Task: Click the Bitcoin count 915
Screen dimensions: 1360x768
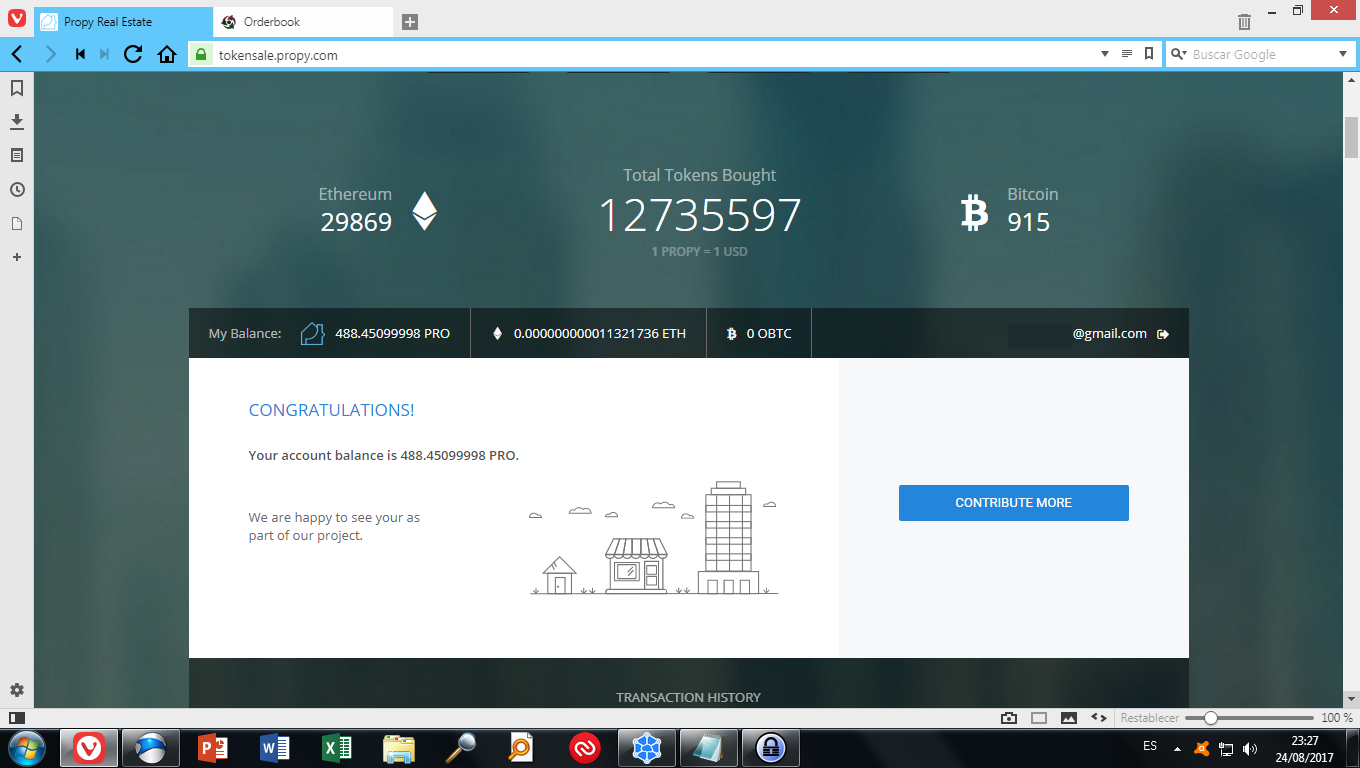Action: [x=1029, y=222]
